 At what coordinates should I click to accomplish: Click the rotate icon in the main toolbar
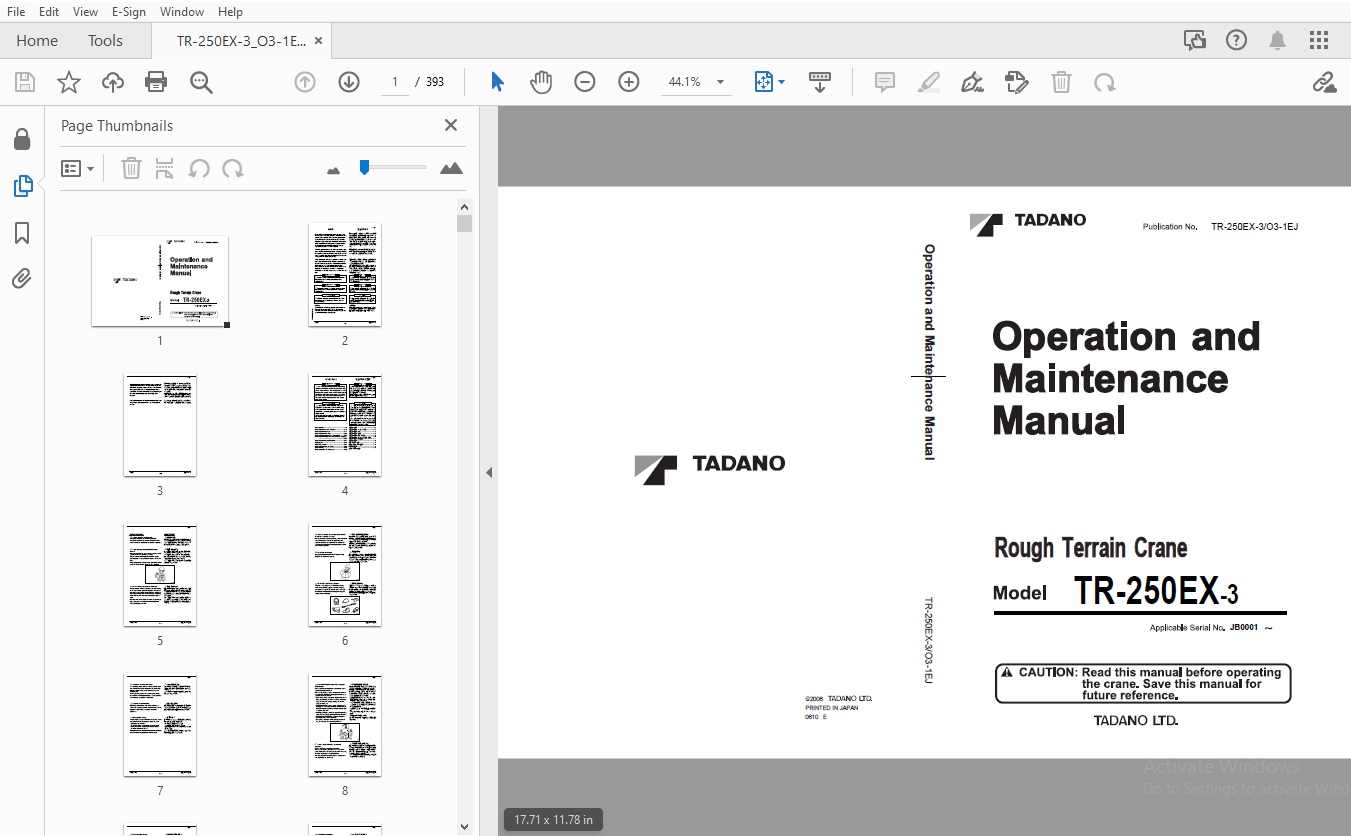[1105, 82]
